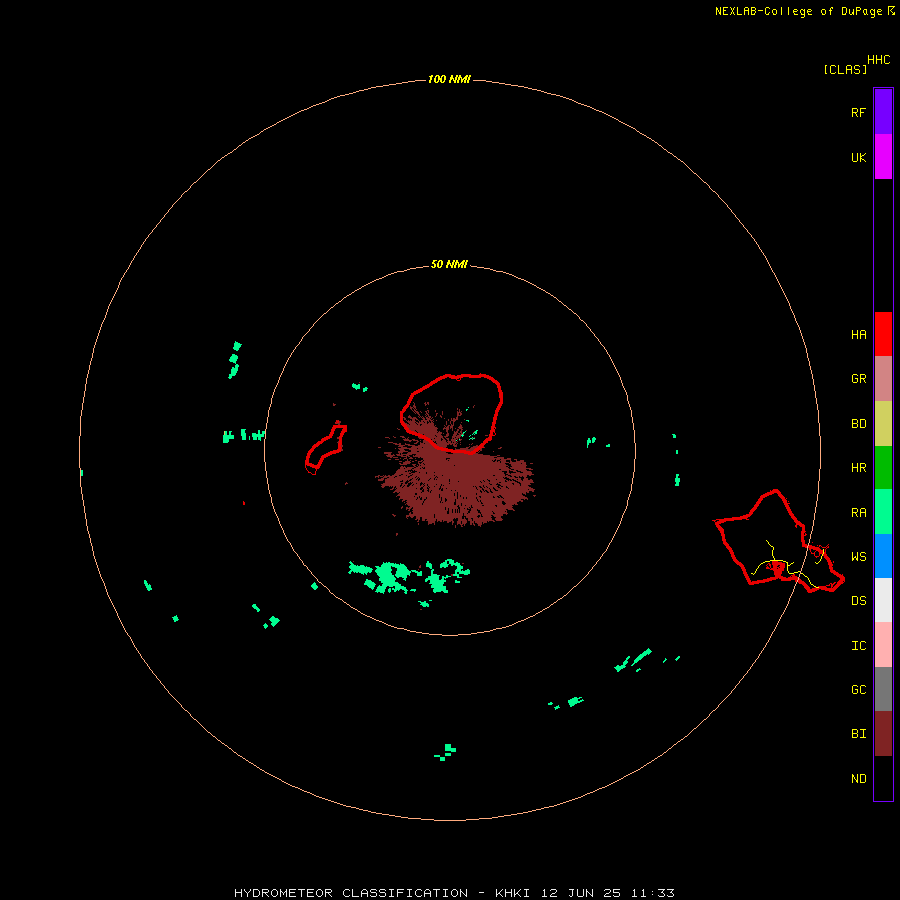Click the DS white legend swatch
The image size is (900, 900).
tap(883, 600)
